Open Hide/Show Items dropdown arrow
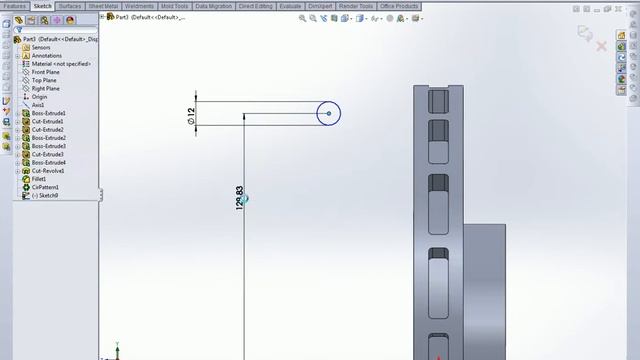This screenshot has width=640, height=360. tap(381, 19)
